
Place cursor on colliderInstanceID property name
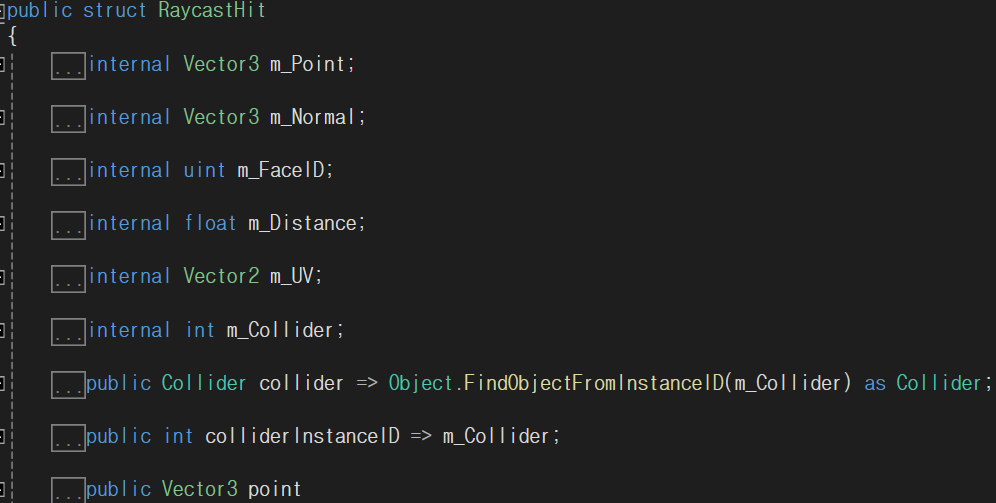302,436
